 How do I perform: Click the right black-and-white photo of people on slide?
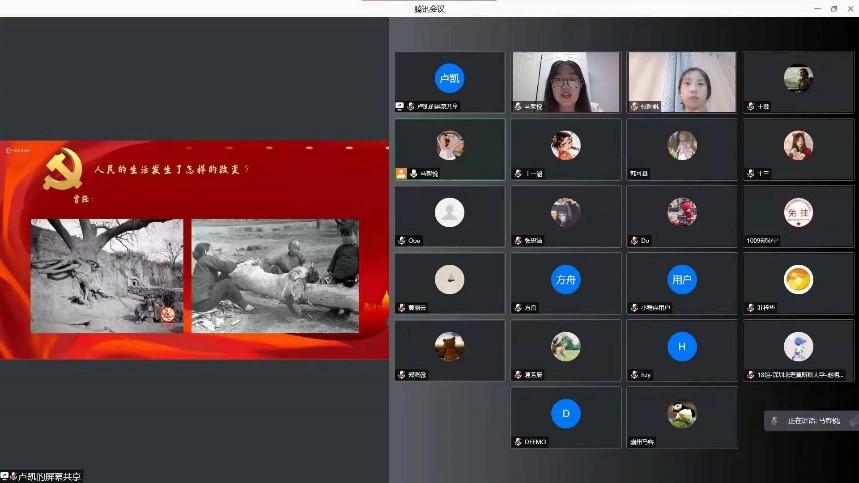click(275, 275)
